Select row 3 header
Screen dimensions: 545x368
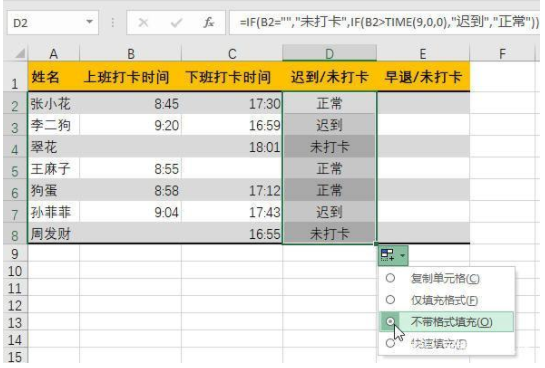pos(15,125)
